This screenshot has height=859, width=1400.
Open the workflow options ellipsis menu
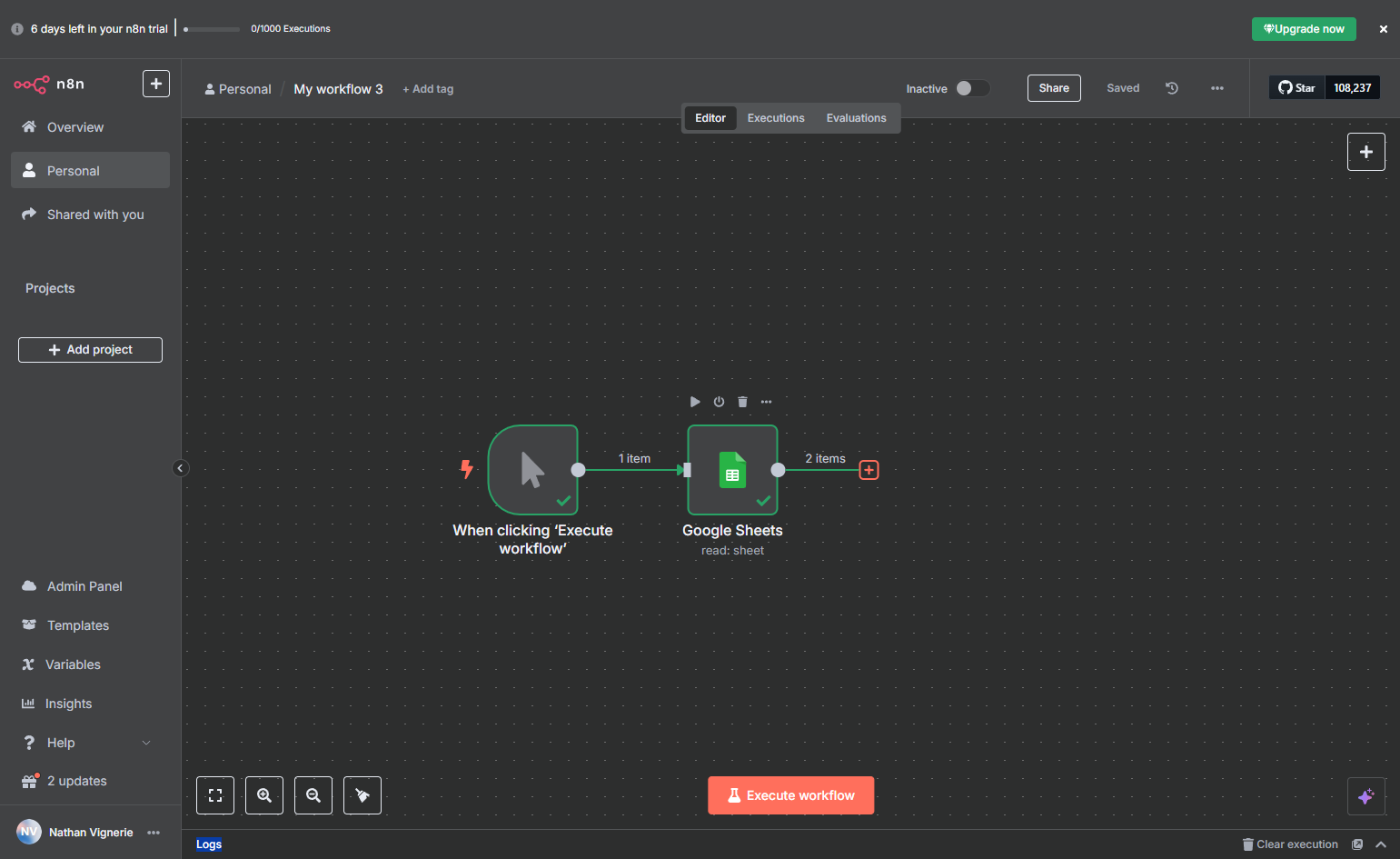tap(1217, 88)
